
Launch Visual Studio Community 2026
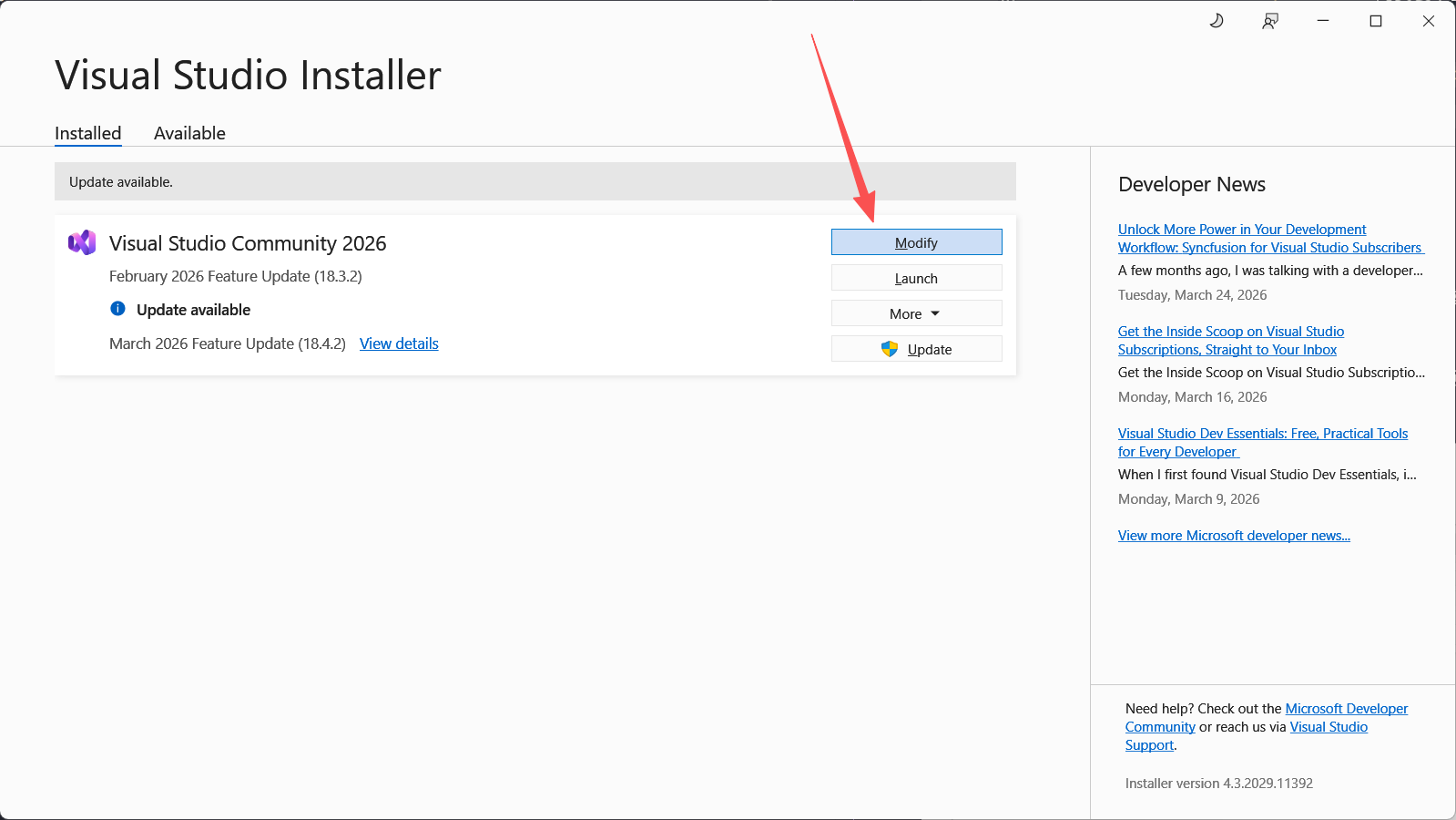(x=916, y=278)
